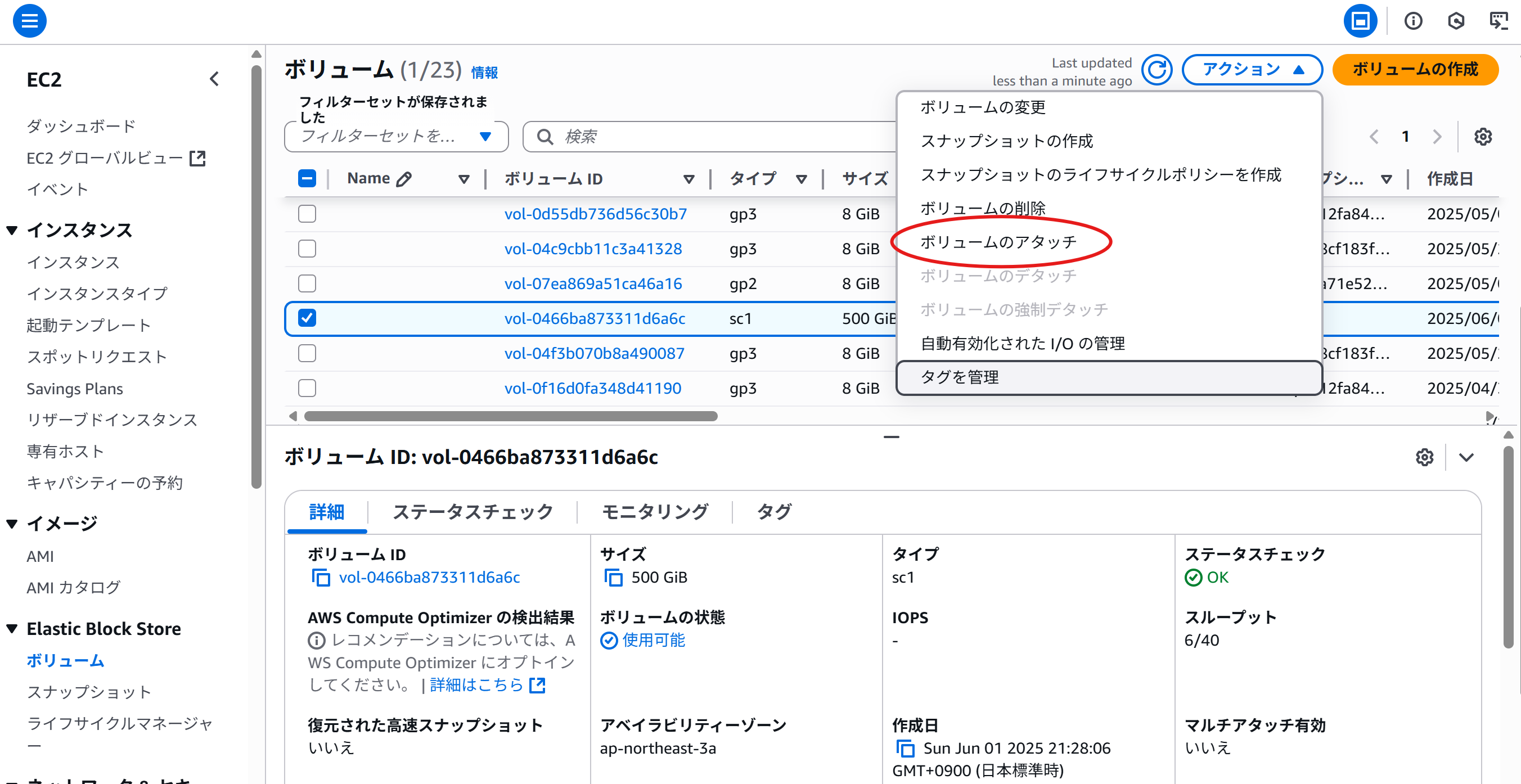Click the refresh volumes icon
1521x784 pixels.
[x=1156, y=70]
